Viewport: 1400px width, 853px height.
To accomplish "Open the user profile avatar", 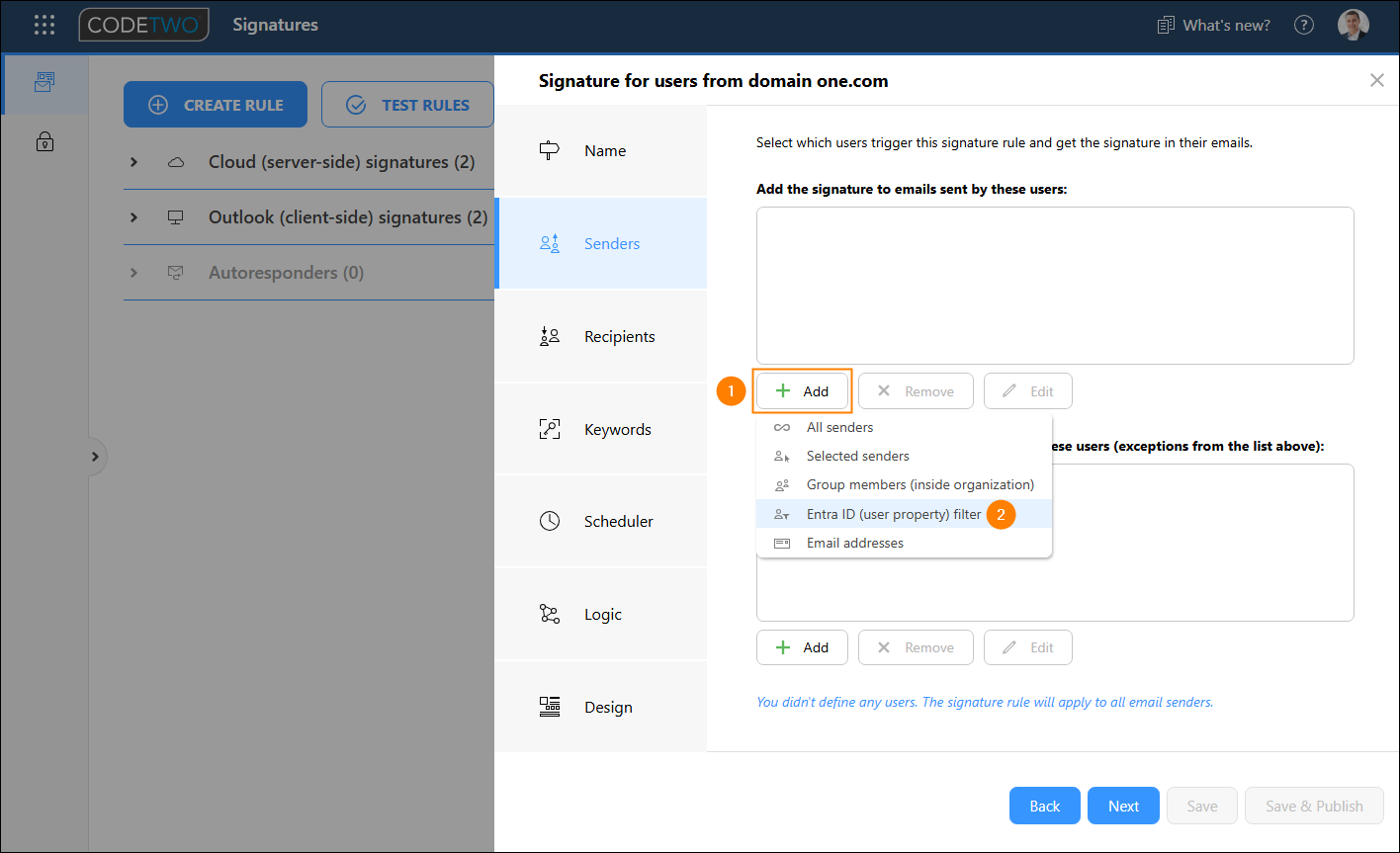I will pyautogui.click(x=1354, y=26).
